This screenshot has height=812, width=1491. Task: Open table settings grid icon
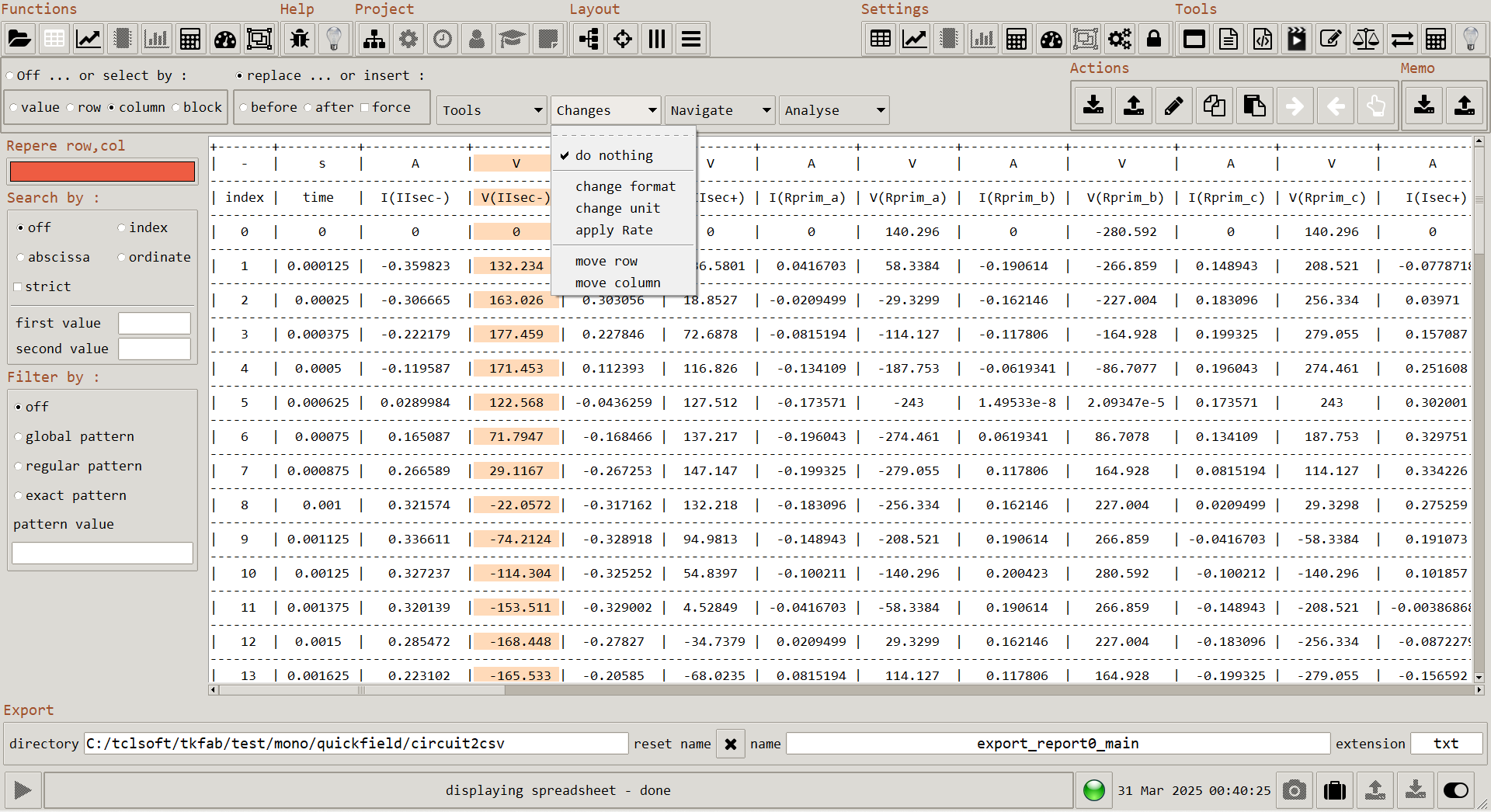[x=881, y=39]
